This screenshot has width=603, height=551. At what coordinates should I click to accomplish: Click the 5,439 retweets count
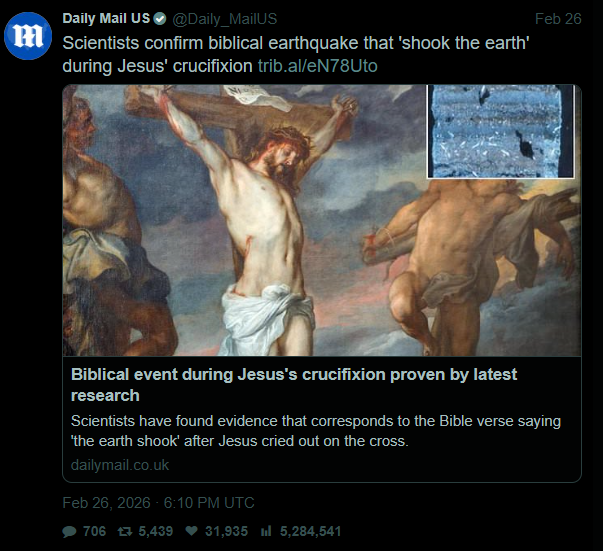click(157, 531)
